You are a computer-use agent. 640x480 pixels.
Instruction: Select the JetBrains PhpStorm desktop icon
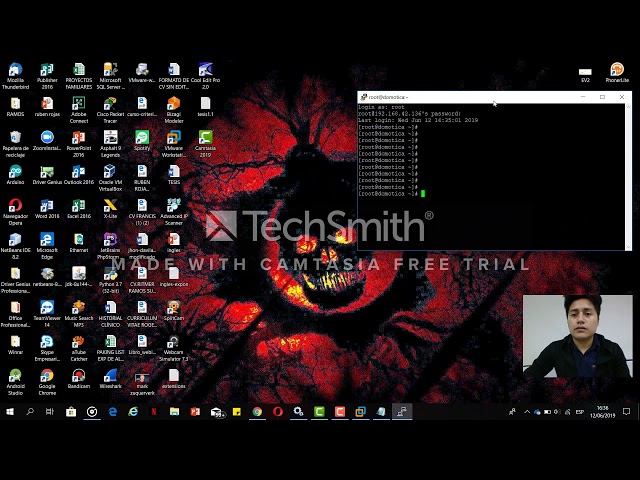110,246
